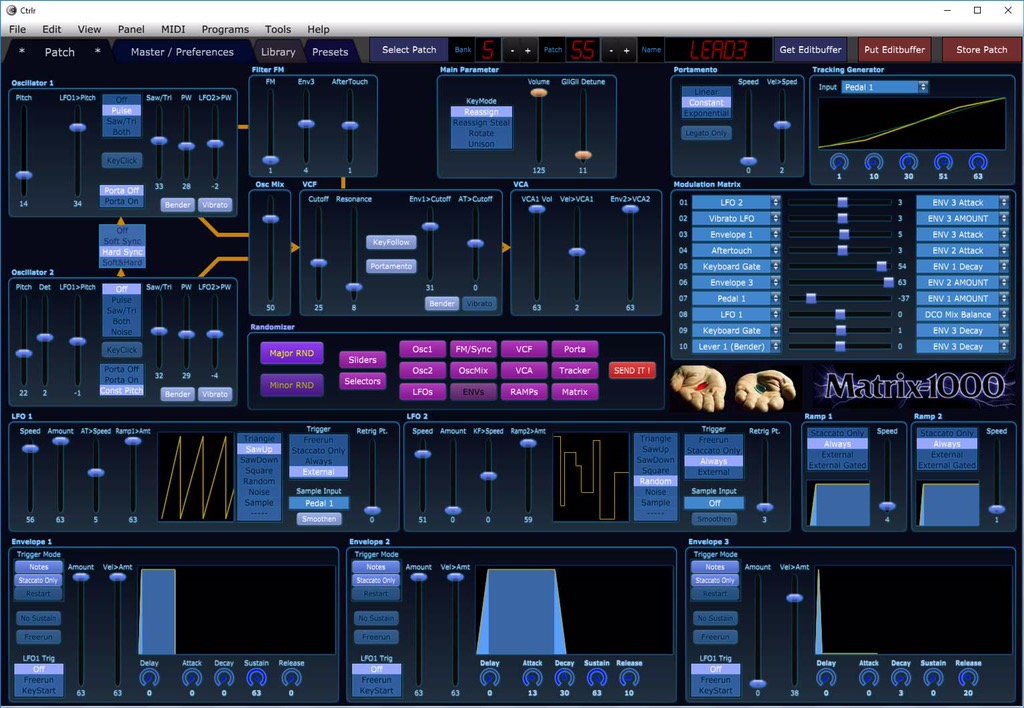This screenshot has width=1024, height=708.
Task: Open the ENV 2 Attack destination dropdown
Action: [962, 250]
